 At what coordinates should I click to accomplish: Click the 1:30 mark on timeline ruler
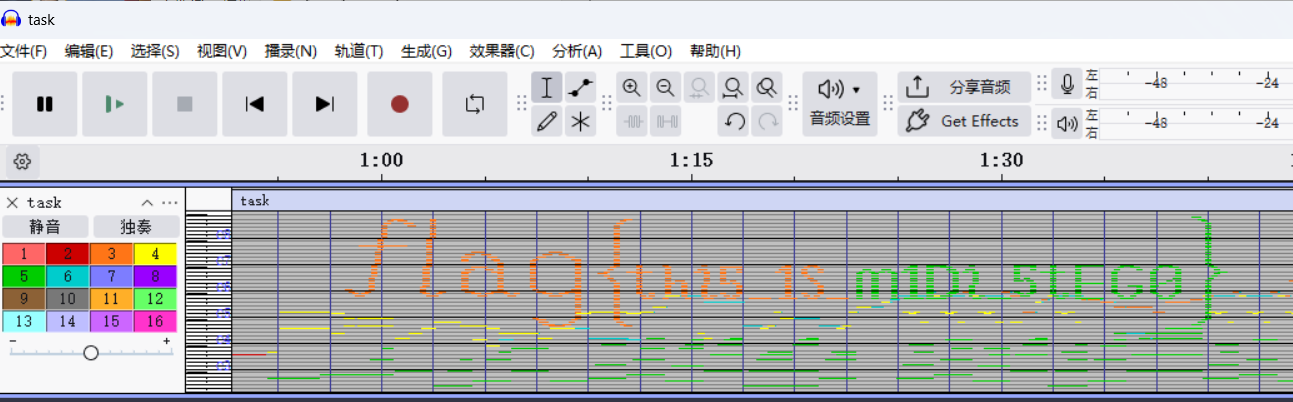[x=1002, y=160]
